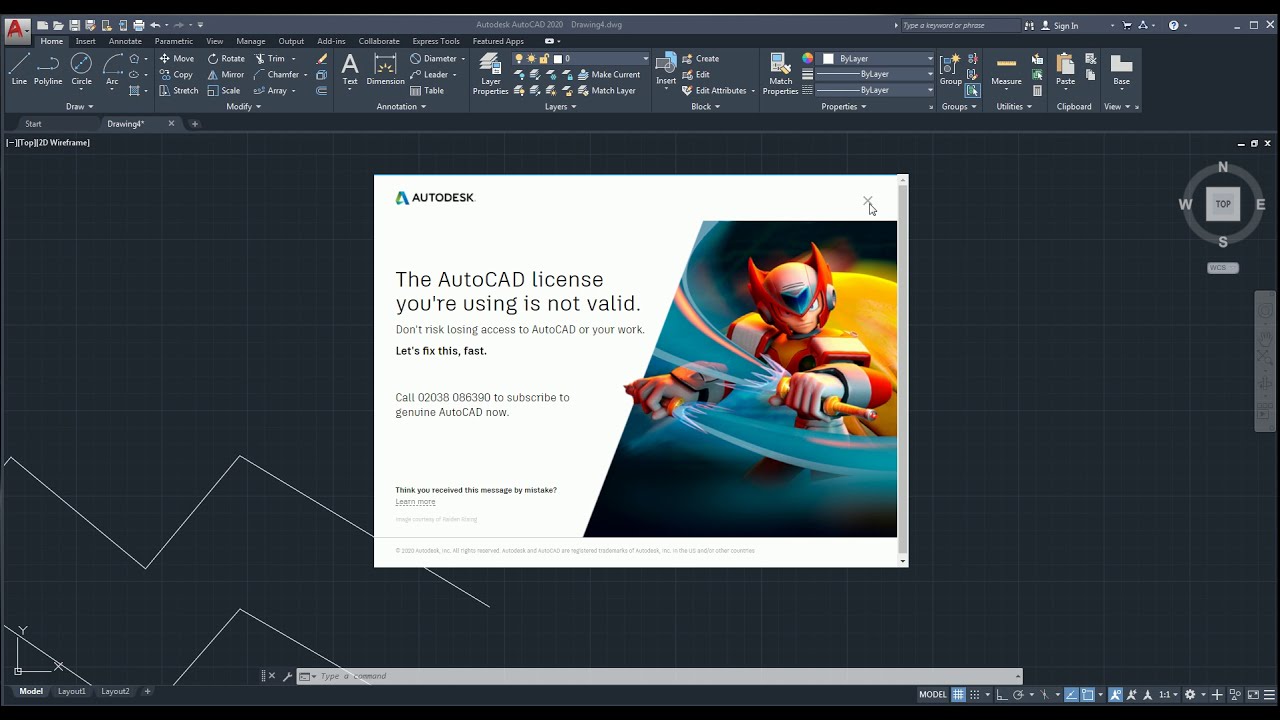Viewport: 1280px width, 720px height.
Task: Add a new layout tab
Action: (x=148, y=691)
